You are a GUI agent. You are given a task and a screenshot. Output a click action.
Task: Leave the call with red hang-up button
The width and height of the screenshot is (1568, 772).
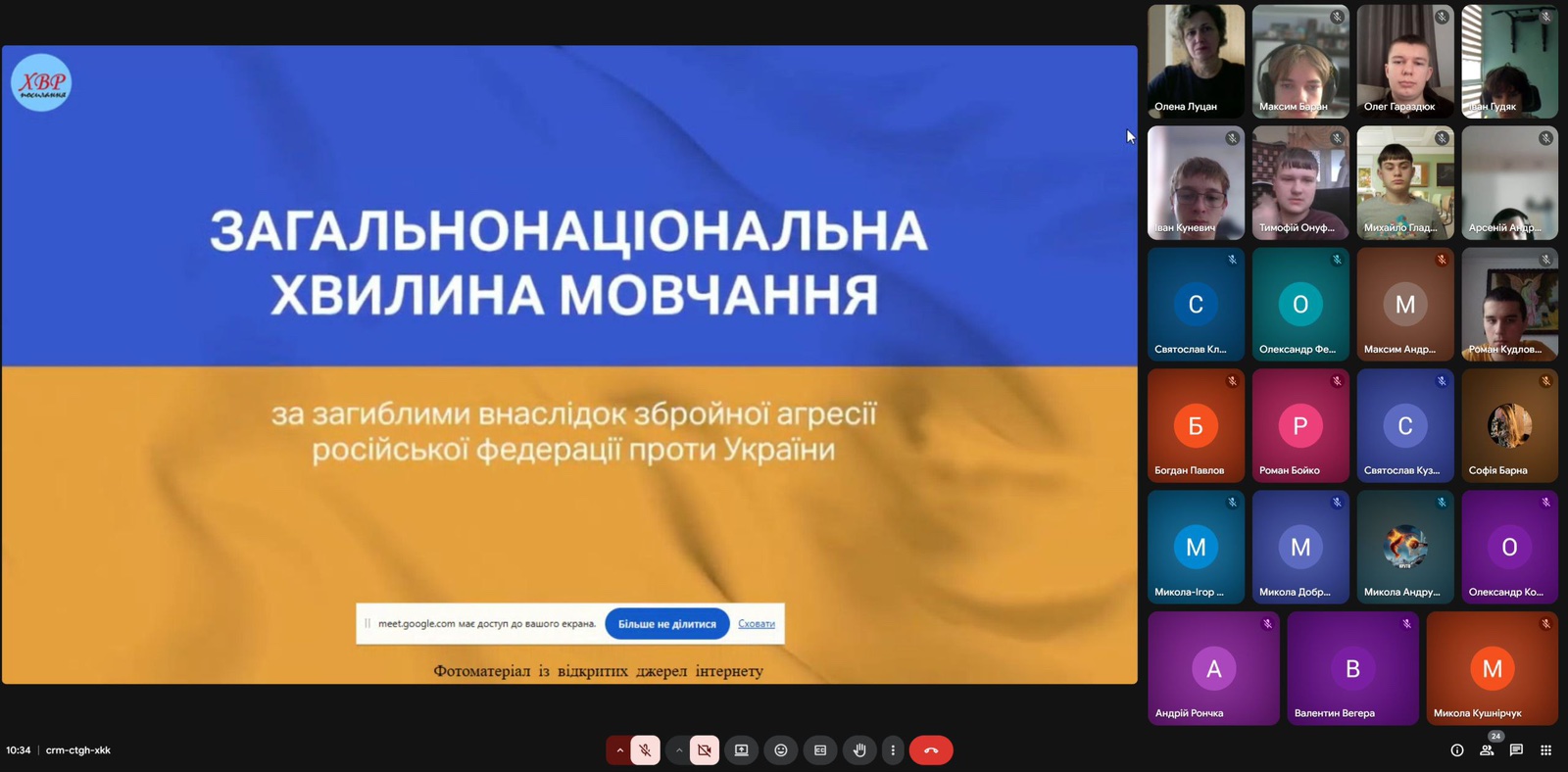pos(931,750)
